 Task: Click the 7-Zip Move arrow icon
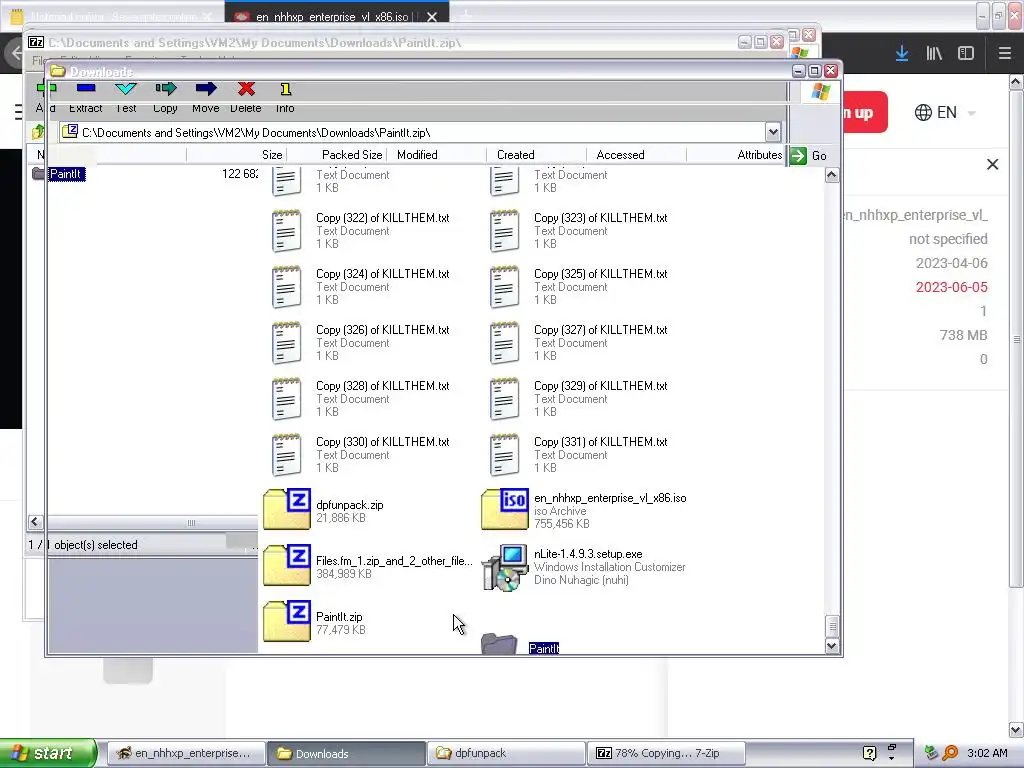click(x=206, y=88)
